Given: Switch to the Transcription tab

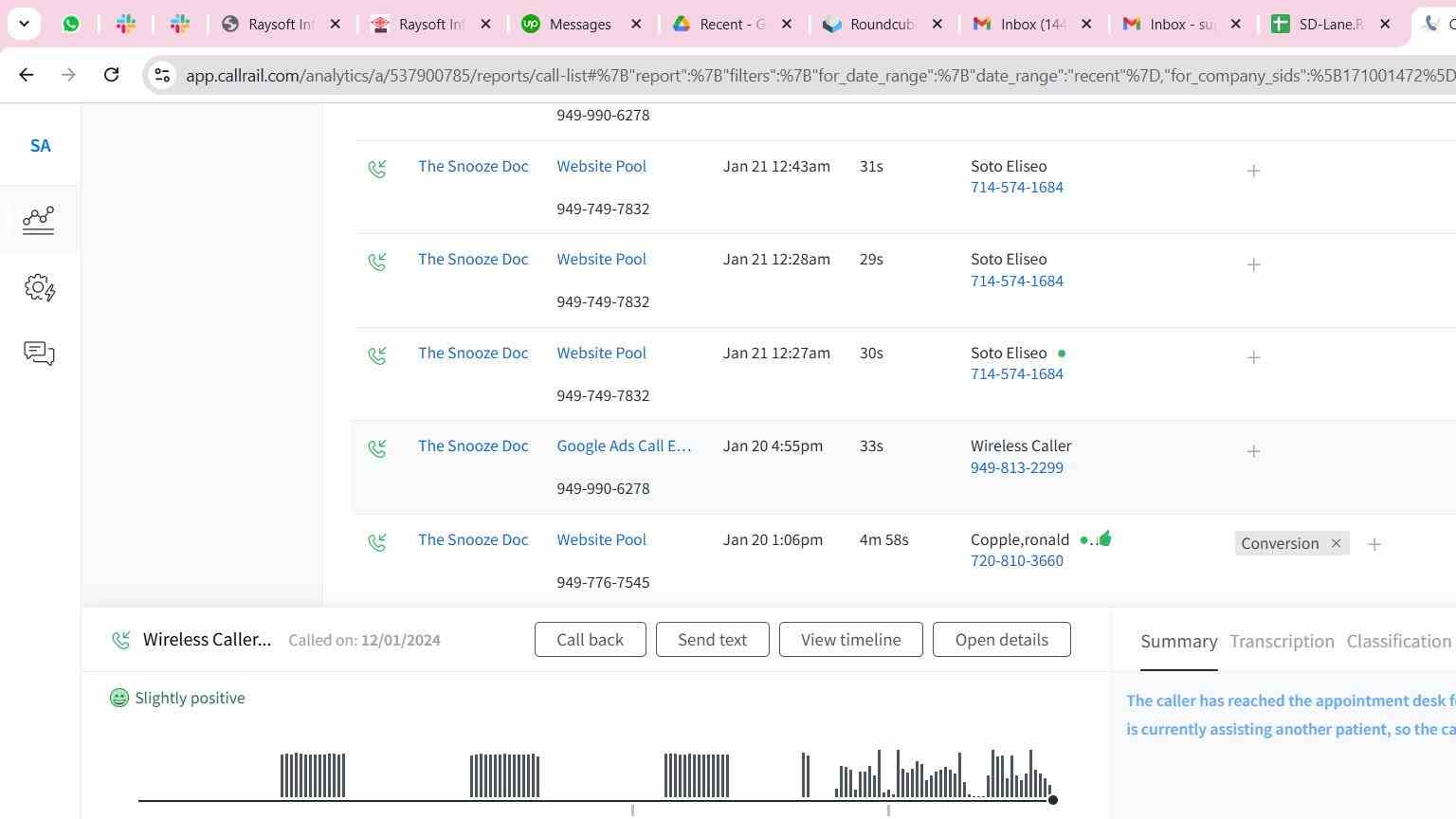Looking at the screenshot, I should (1282, 642).
